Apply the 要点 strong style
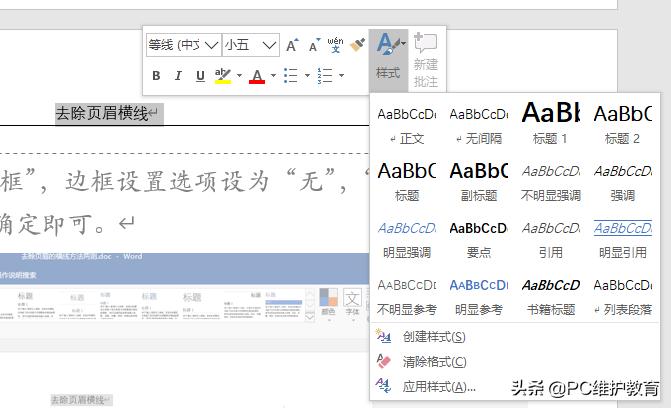Viewport: 671px width, 408px height. coord(479,239)
